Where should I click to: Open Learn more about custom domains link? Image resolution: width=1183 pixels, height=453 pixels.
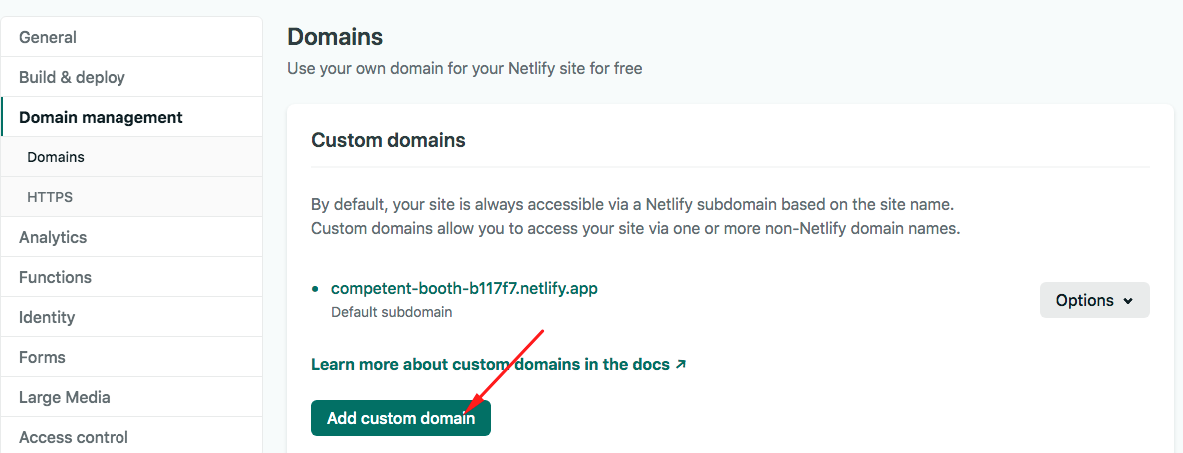coord(490,365)
